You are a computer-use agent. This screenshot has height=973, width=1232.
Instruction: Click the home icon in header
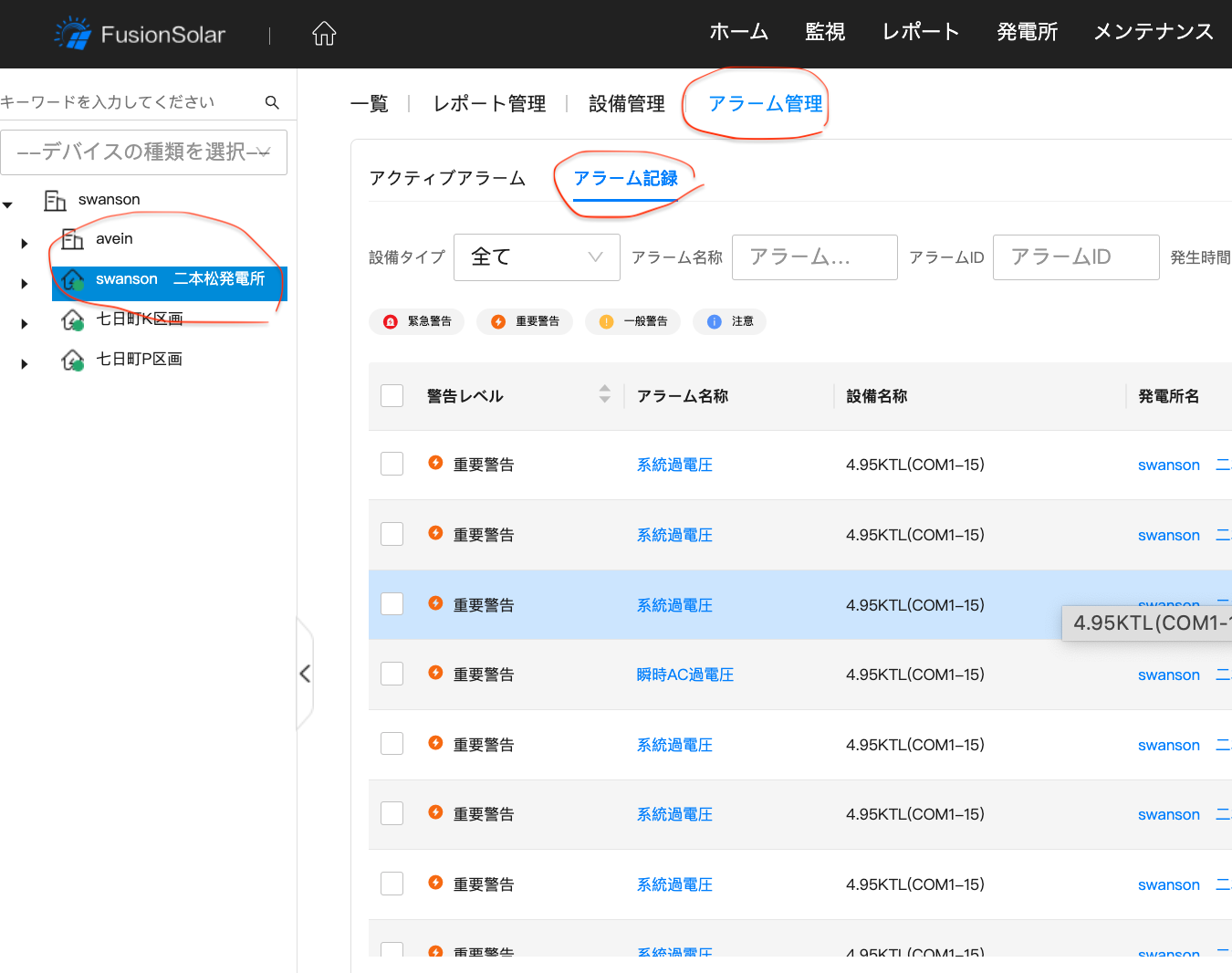[x=324, y=34]
